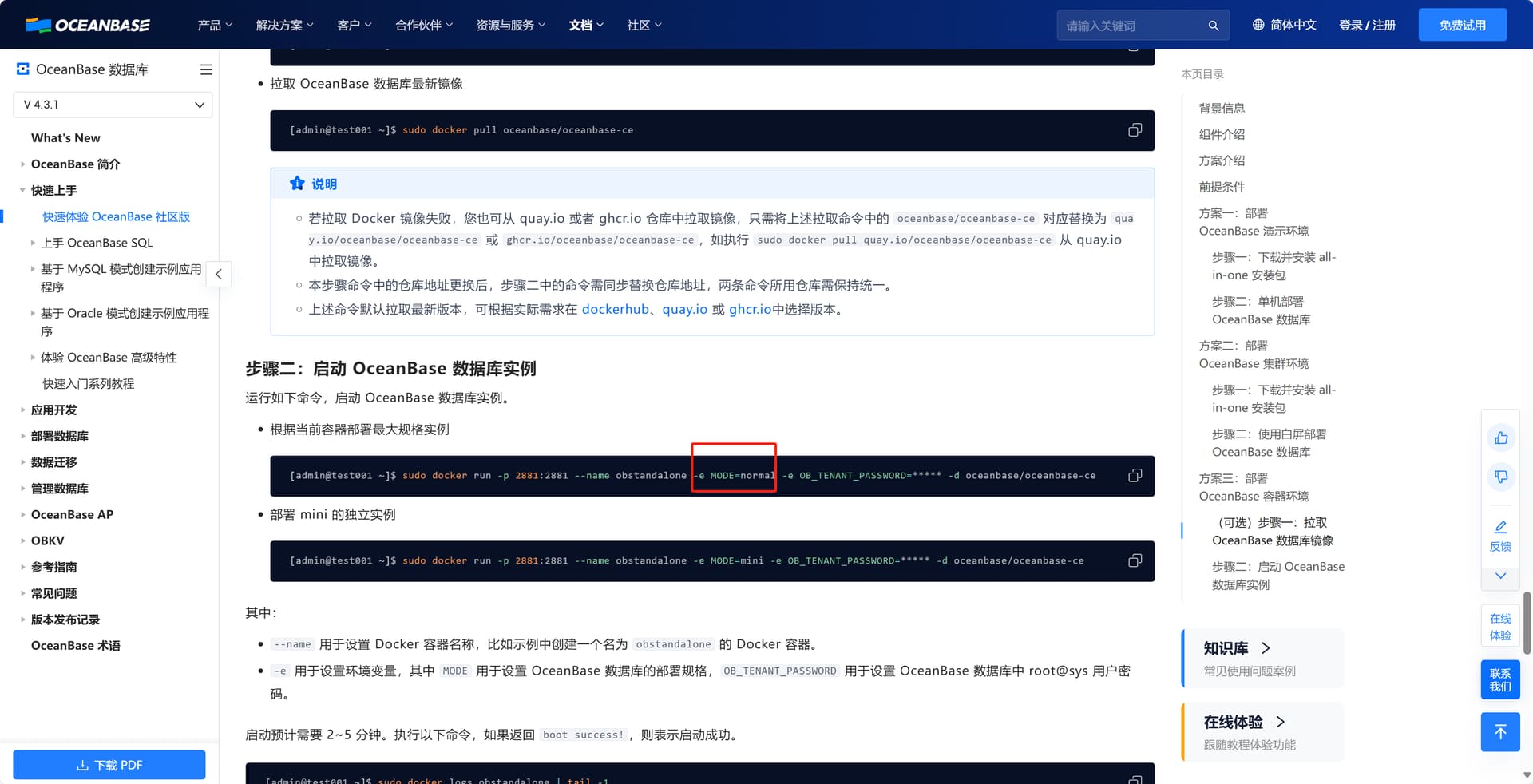Click the back-to-top arrow button

coord(1500,731)
